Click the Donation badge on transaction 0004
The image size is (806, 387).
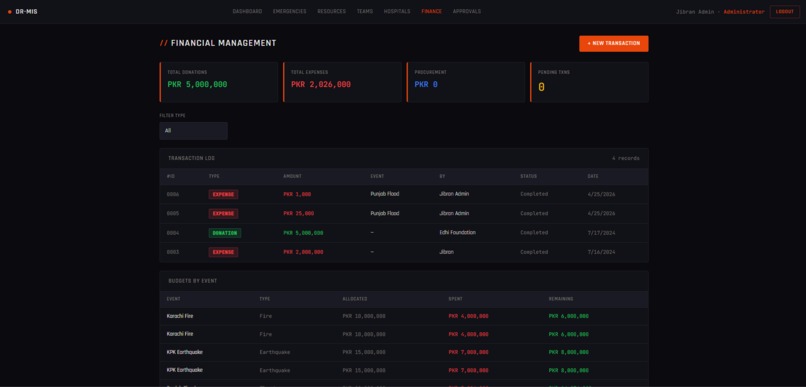click(x=225, y=233)
